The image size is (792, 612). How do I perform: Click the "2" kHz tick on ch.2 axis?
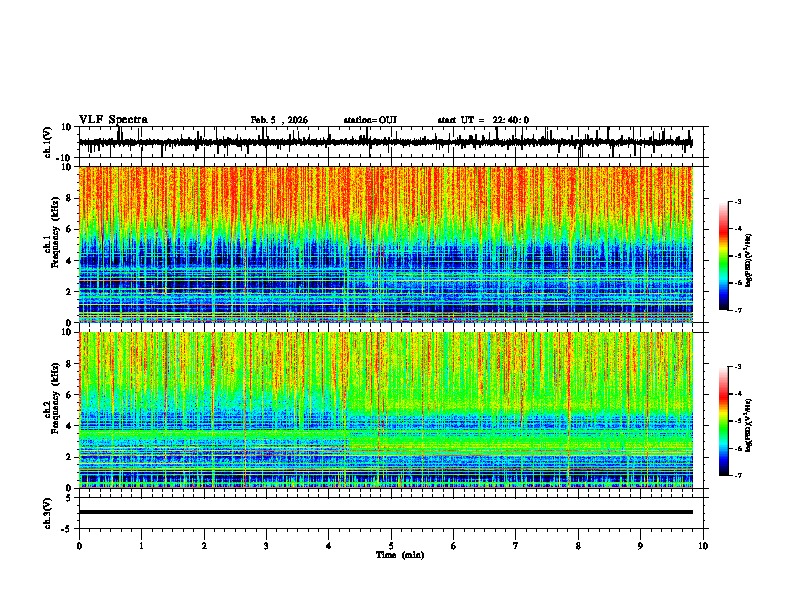coord(69,457)
